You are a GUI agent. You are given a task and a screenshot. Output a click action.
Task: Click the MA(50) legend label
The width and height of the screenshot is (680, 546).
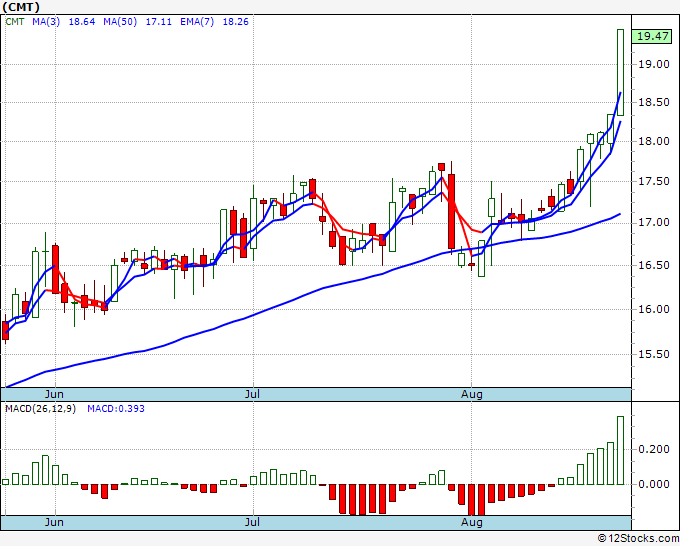120,22
